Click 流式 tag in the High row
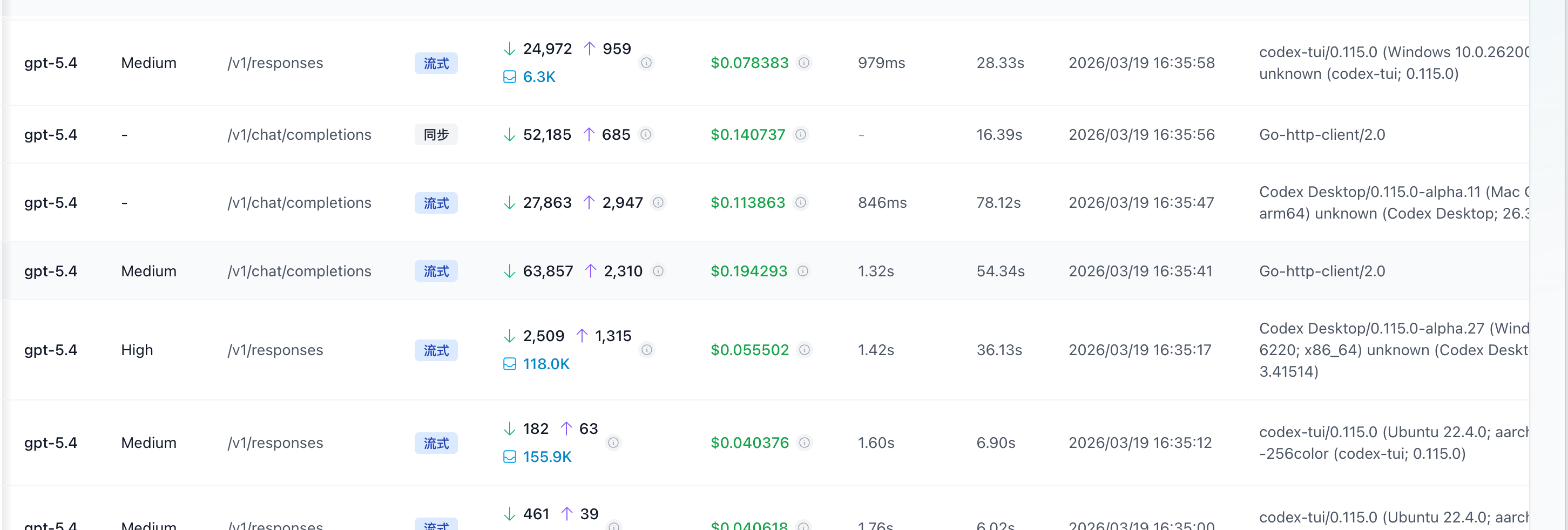The height and width of the screenshot is (530, 1568). tap(436, 350)
